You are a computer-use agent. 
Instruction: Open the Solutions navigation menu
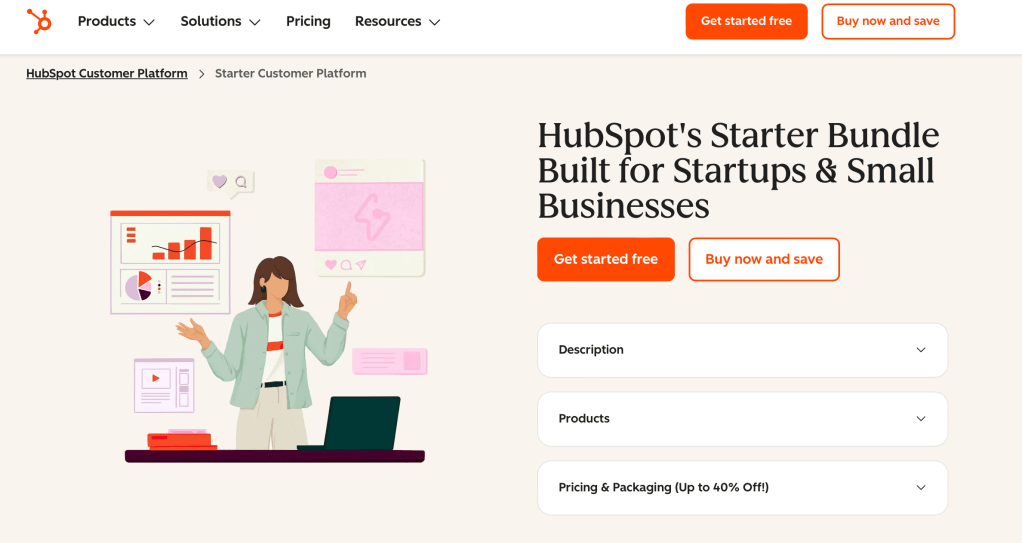(211, 21)
